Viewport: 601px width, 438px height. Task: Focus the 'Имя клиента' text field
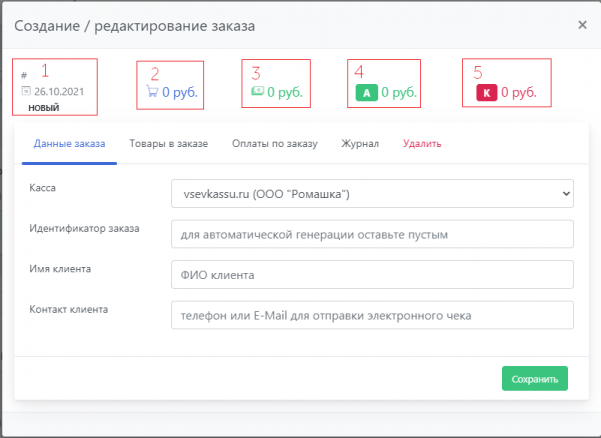click(372, 274)
